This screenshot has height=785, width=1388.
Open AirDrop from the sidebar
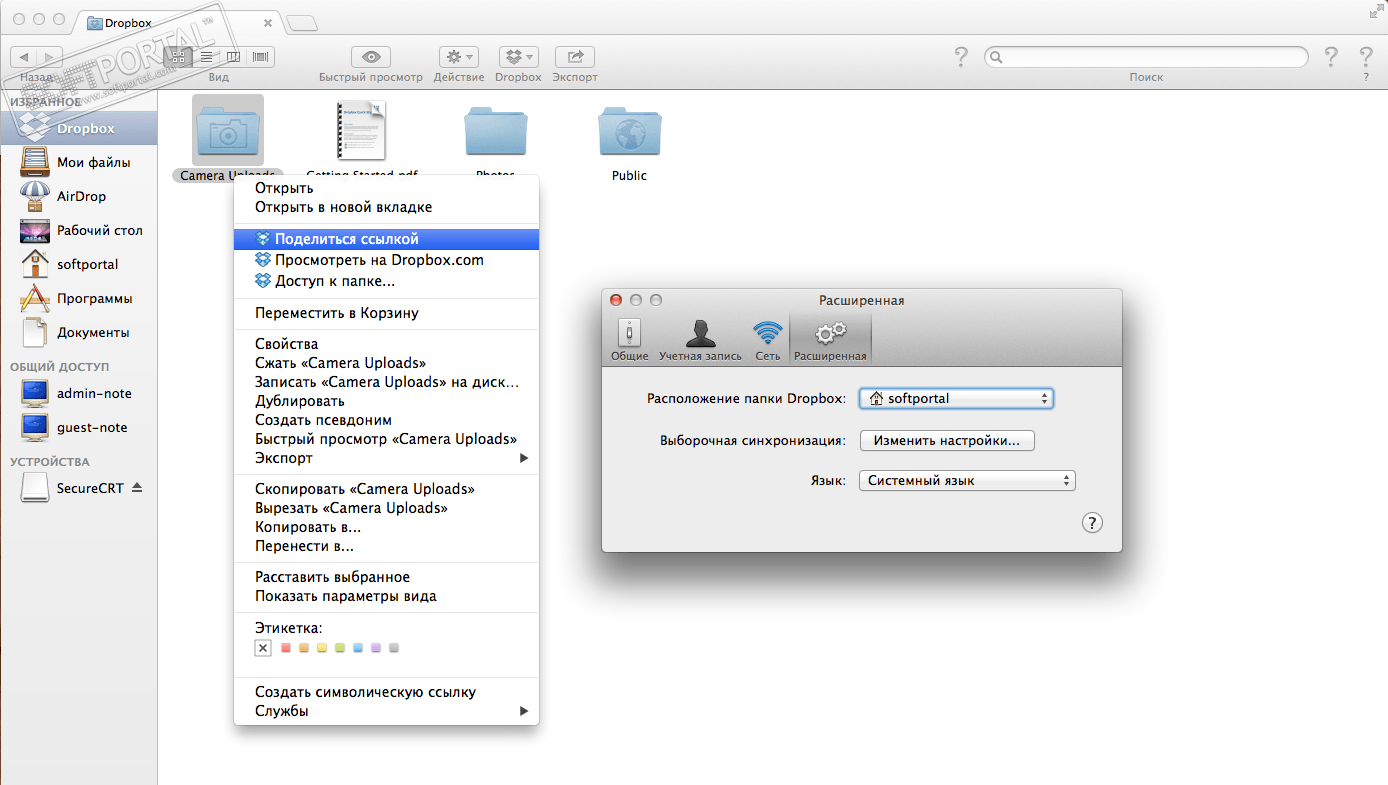[79, 196]
